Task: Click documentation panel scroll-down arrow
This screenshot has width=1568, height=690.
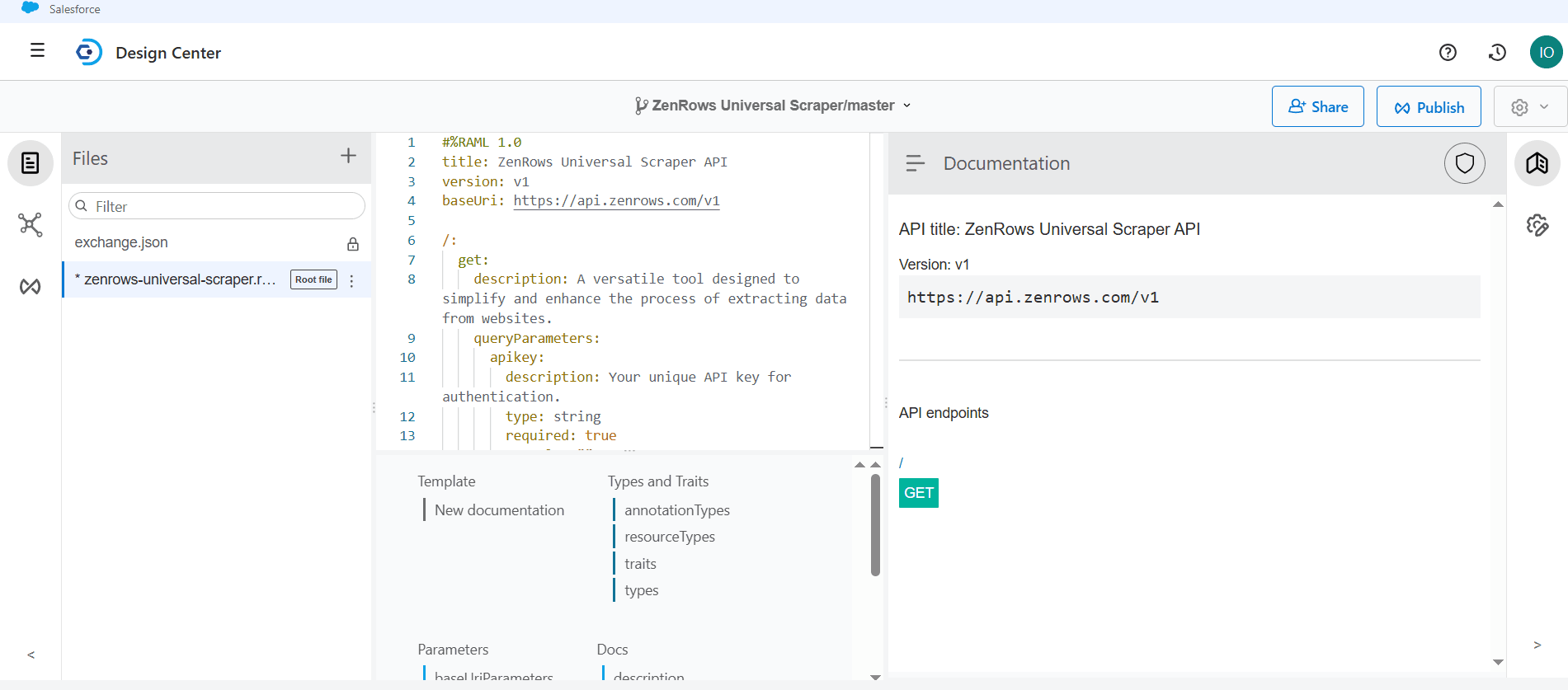Action: click(1498, 662)
